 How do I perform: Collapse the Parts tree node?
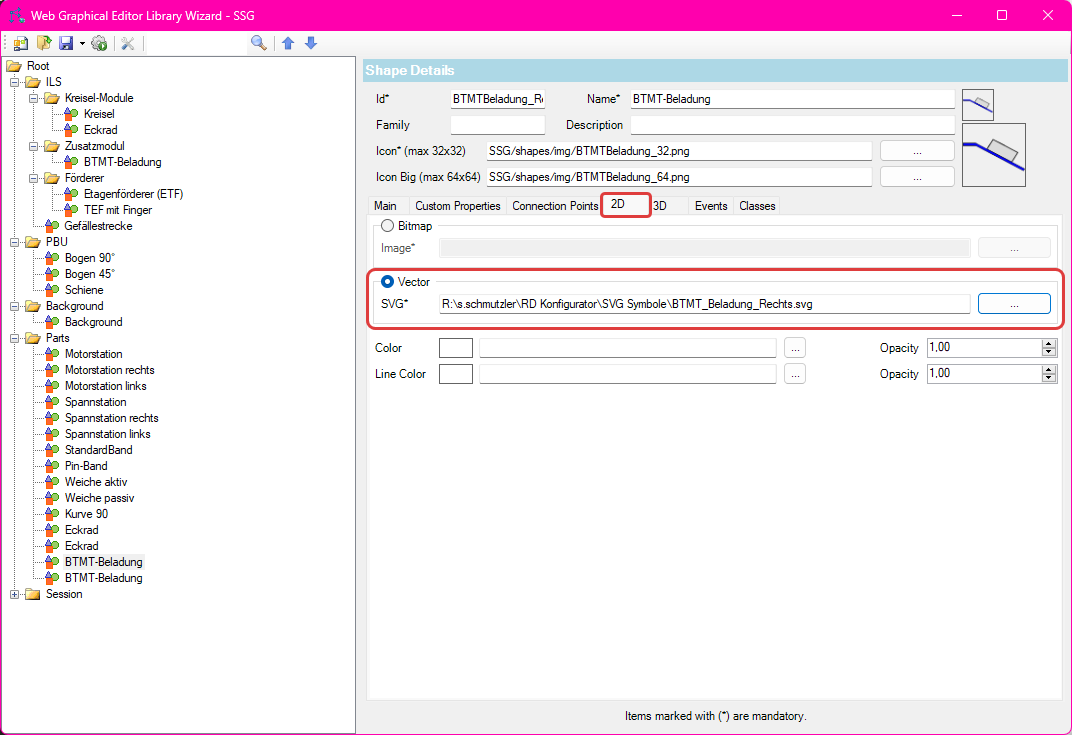[14, 338]
